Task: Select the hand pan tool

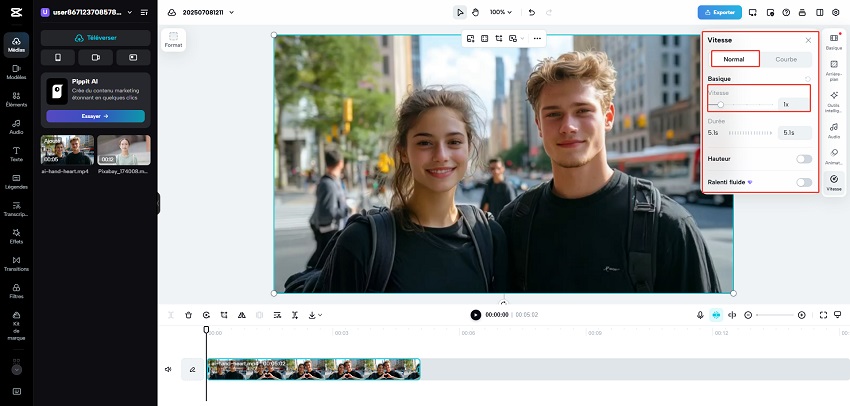Action: tap(475, 12)
